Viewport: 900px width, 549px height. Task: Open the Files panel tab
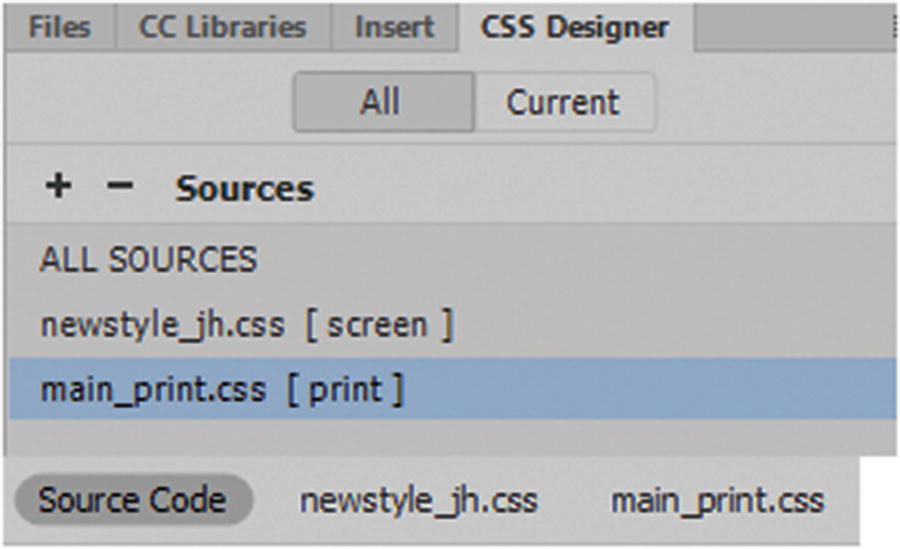click(59, 27)
